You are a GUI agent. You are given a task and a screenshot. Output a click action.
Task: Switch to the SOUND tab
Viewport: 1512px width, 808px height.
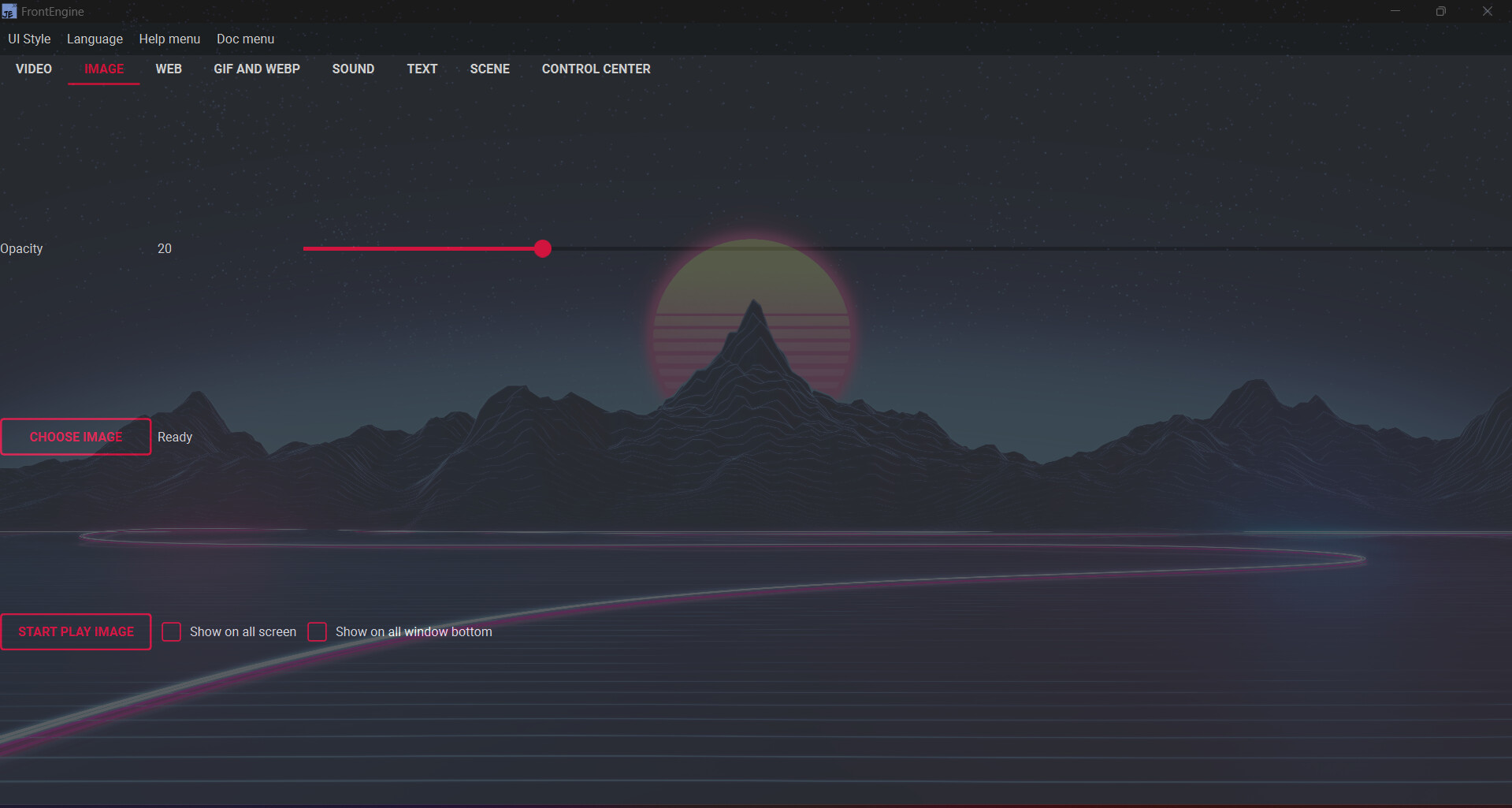(x=353, y=69)
